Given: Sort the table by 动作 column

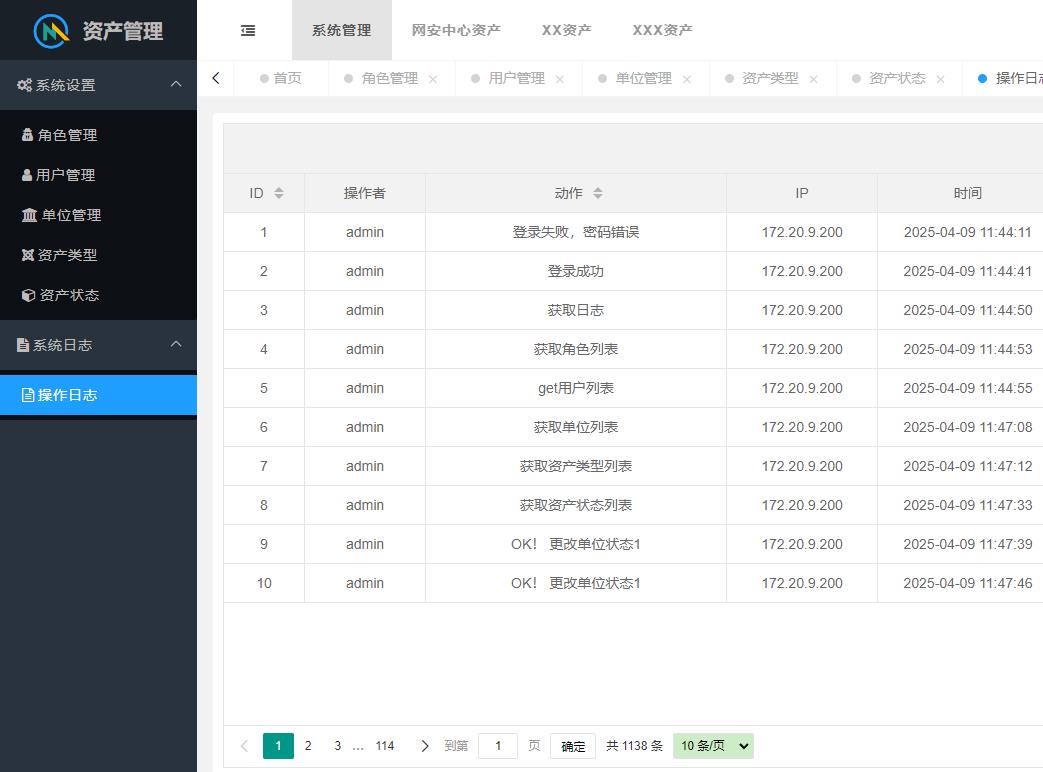Looking at the screenshot, I should 598,193.
